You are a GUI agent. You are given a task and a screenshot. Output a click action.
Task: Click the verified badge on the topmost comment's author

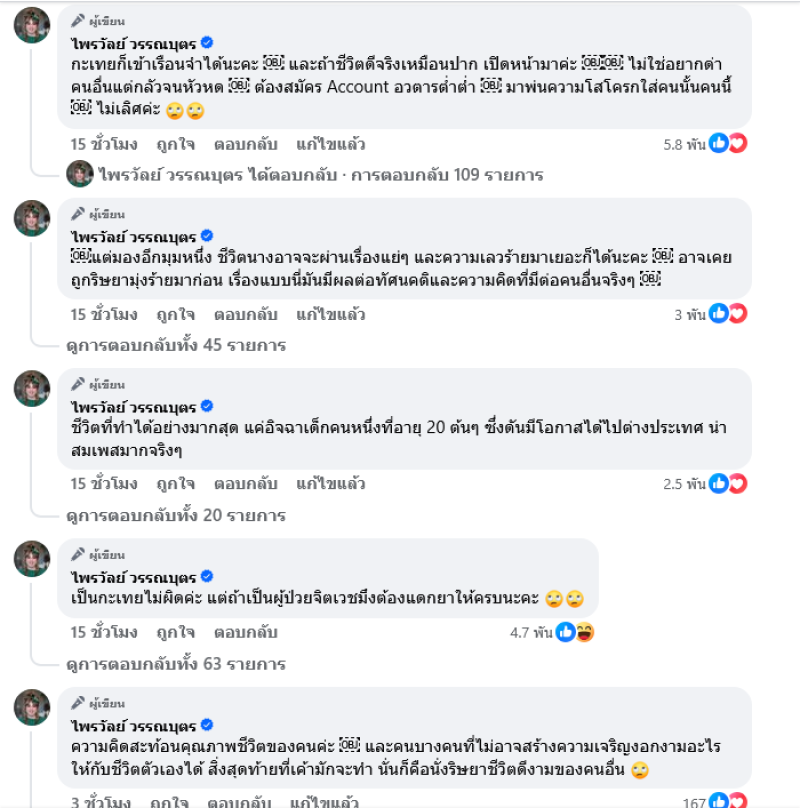[207, 42]
